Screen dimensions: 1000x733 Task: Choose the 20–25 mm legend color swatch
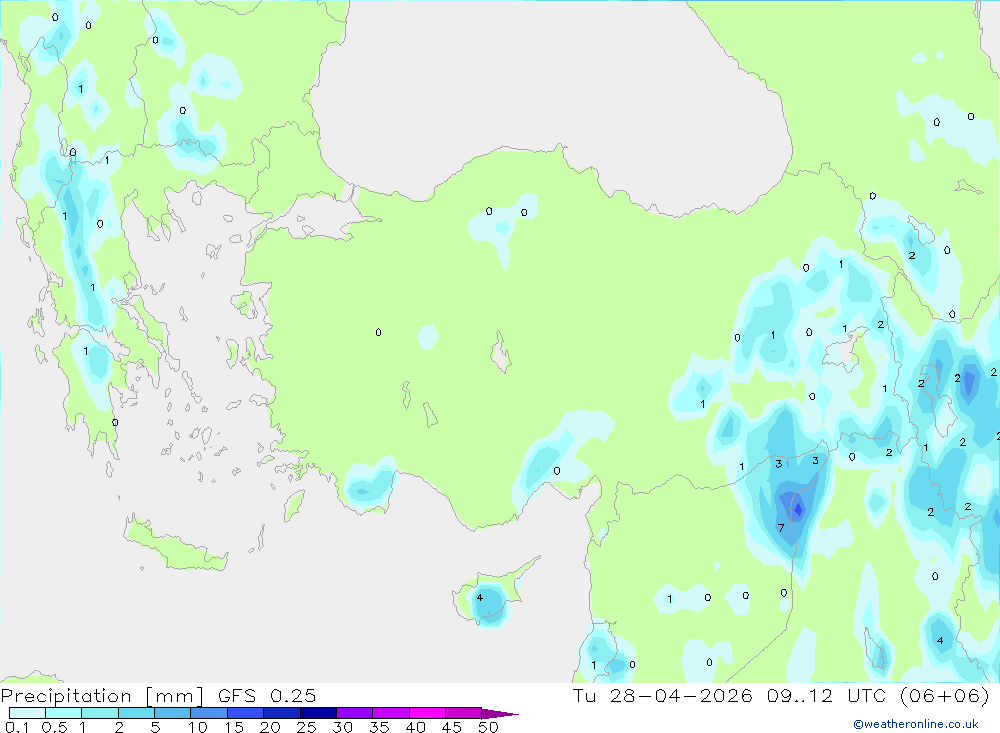pos(282,713)
